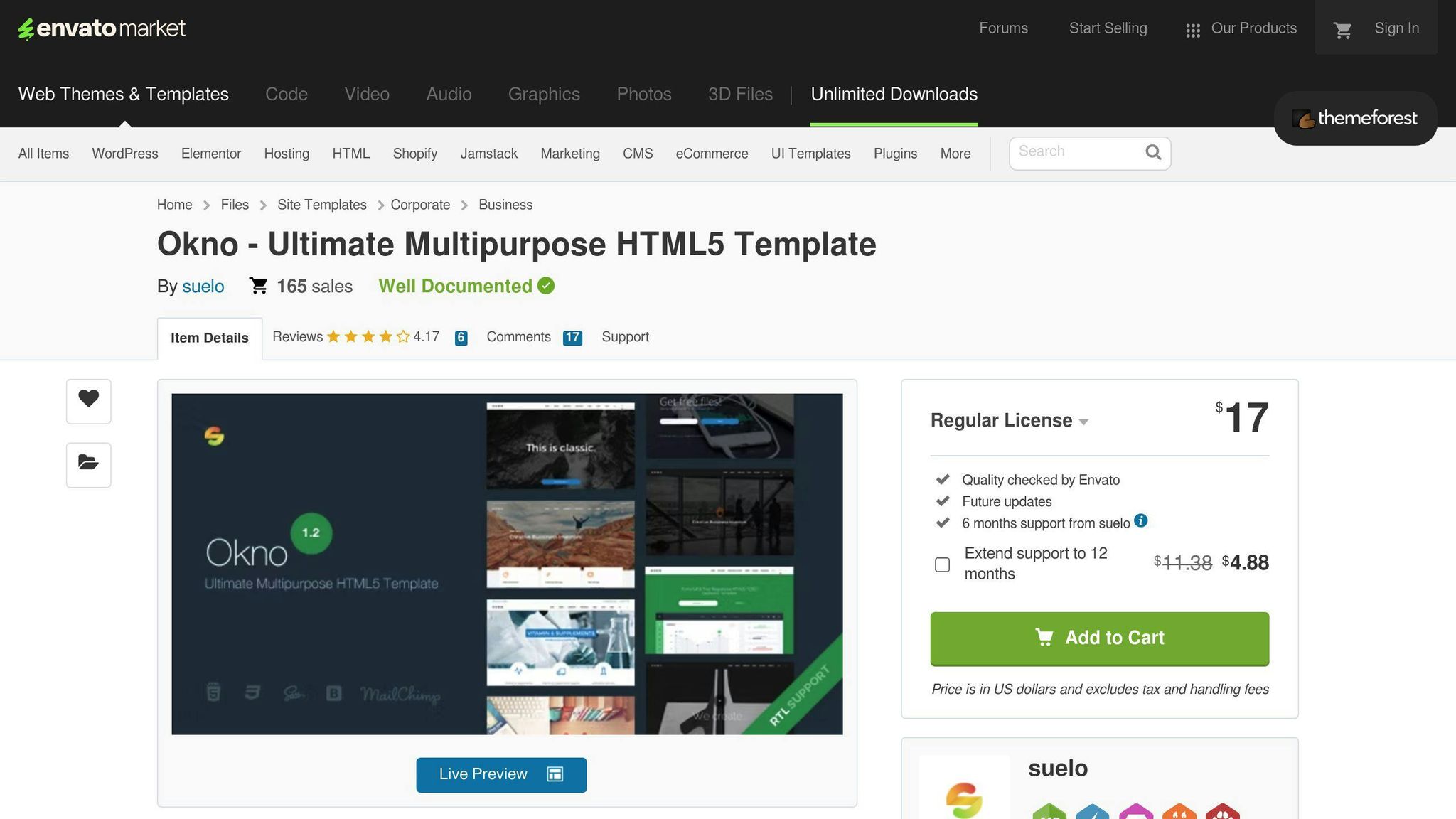Click the search magnifier icon
Viewport: 1456px width, 819px height.
pyautogui.click(x=1153, y=152)
